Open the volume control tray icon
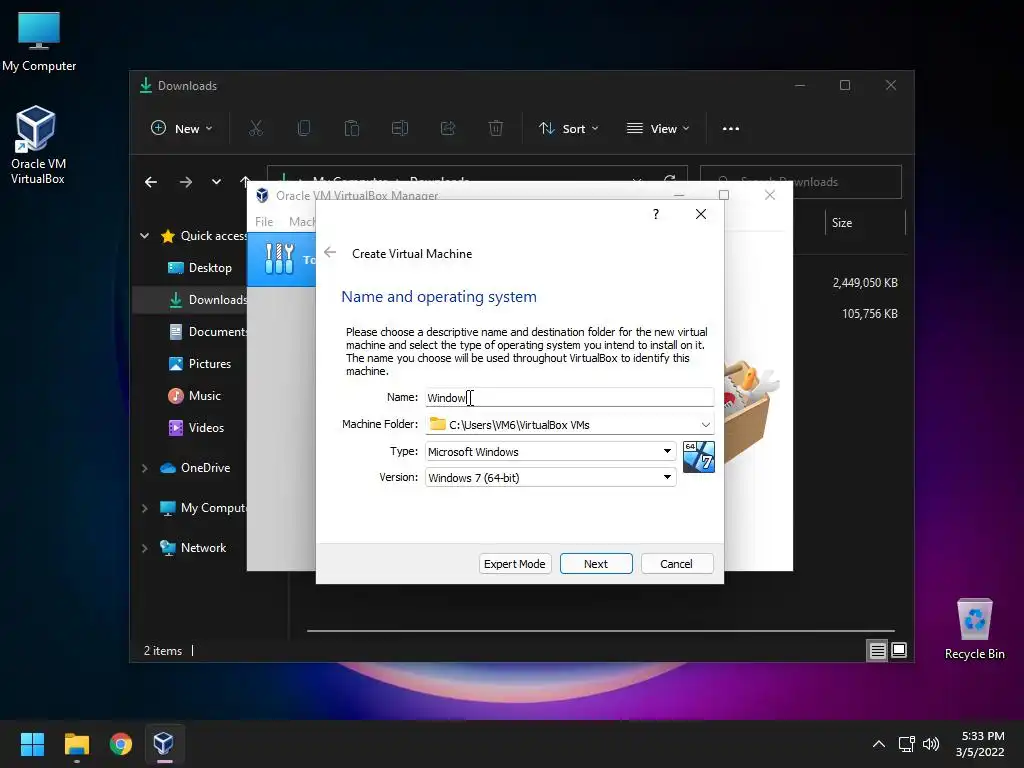 click(x=931, y=744)
